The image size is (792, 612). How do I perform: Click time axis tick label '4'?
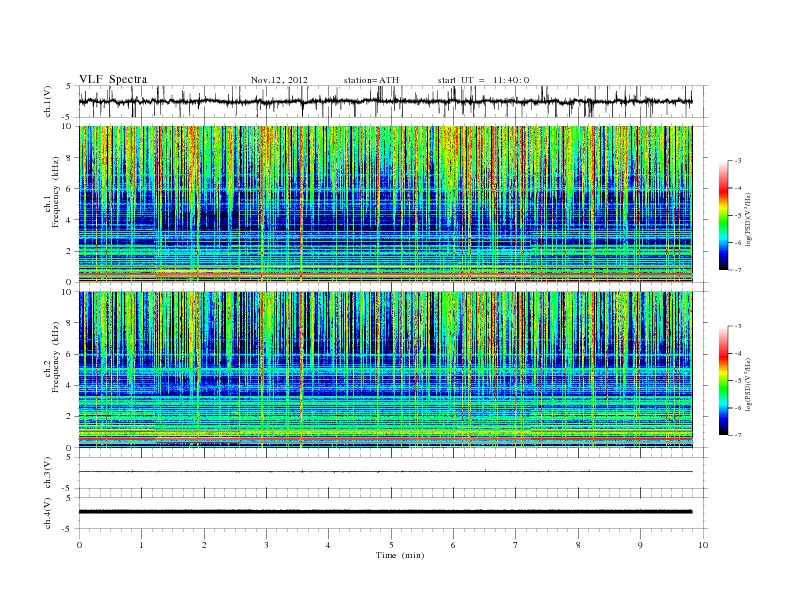328,545
